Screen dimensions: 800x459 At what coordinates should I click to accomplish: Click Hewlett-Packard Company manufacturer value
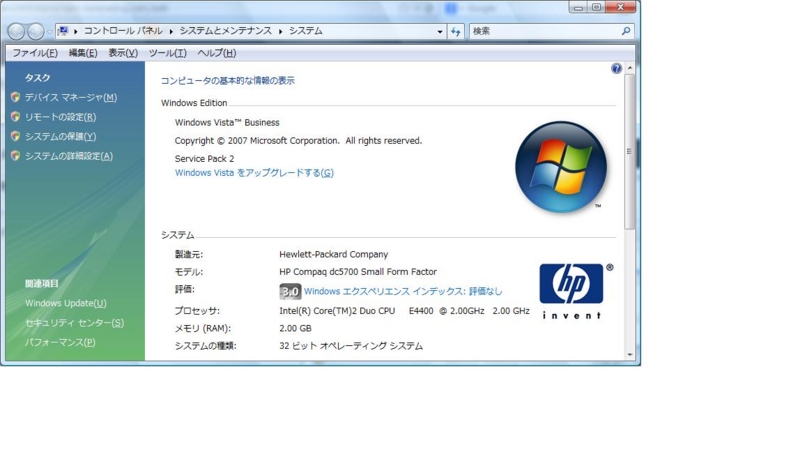click(334, 254)
